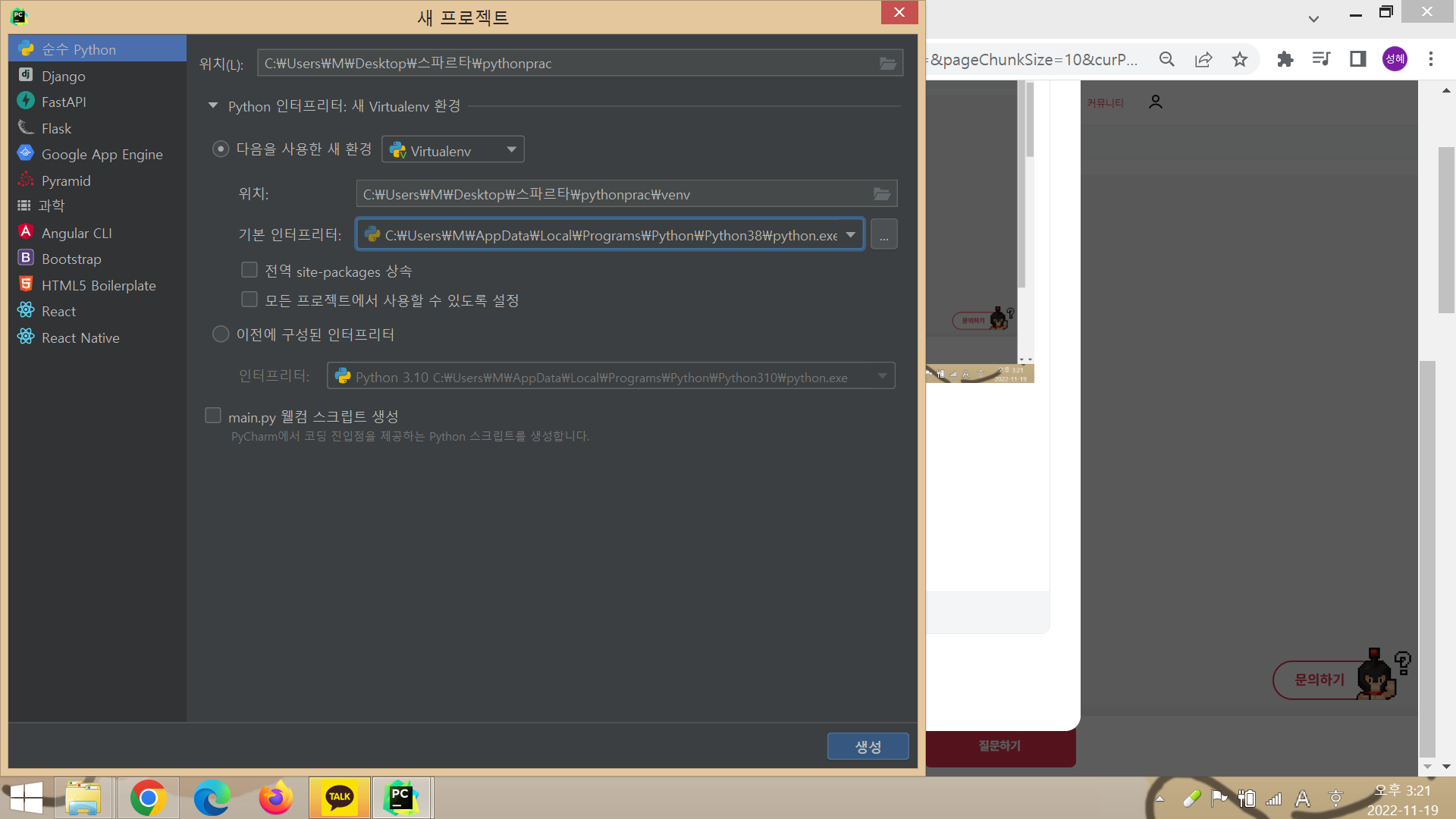
Task: Click the React Native atom icon
Action: [26, 337]
